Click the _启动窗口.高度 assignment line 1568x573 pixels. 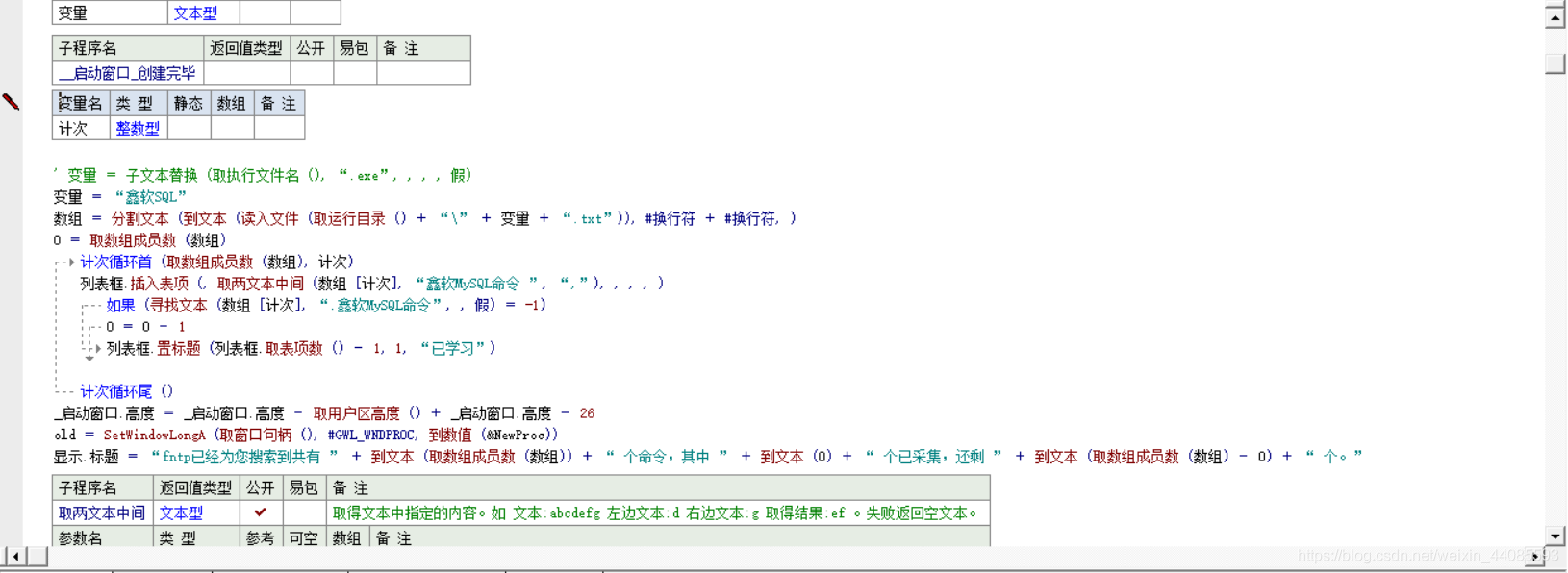pyautogui.click(x=324, y=413)
